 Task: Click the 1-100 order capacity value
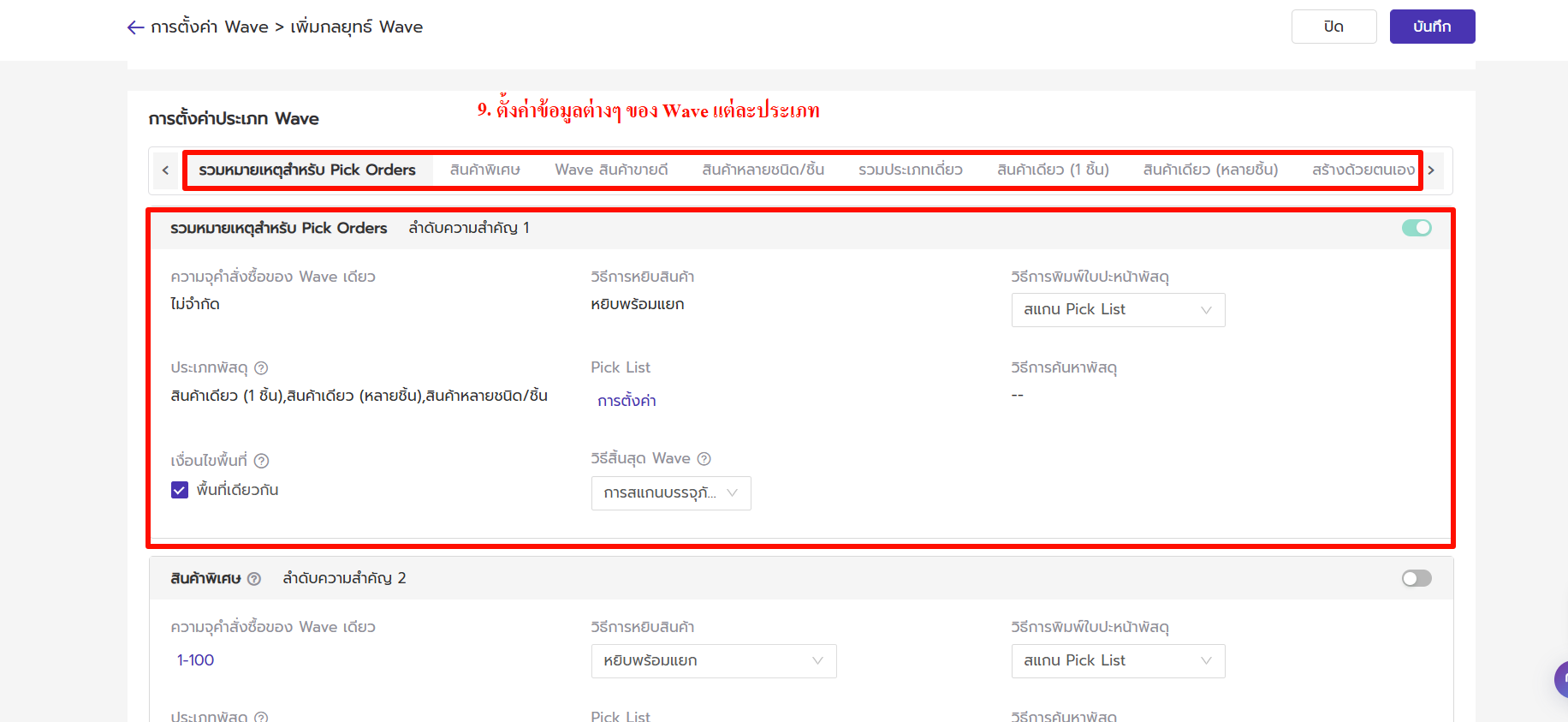pos(196,660)
